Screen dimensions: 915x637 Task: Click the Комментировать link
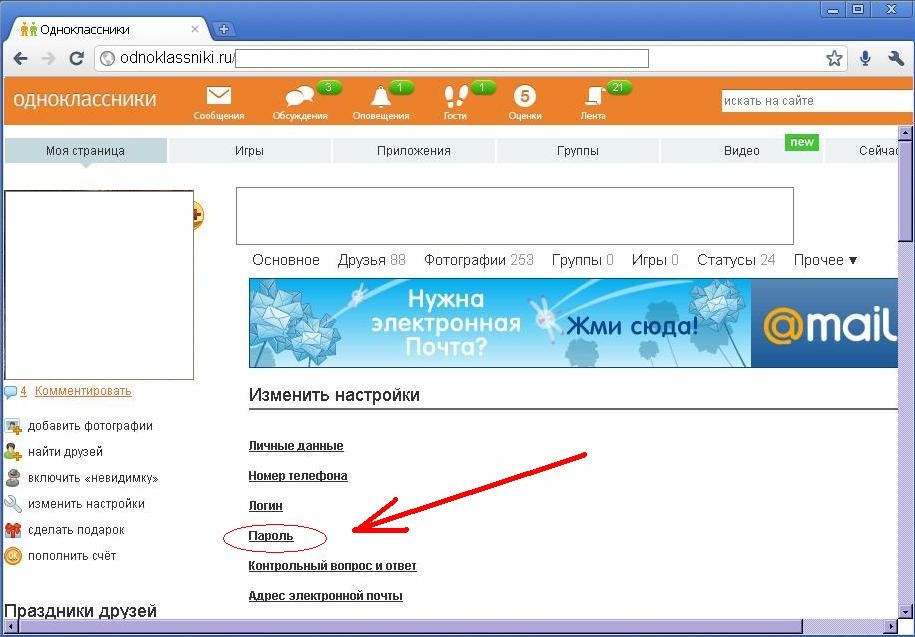point(83,391)
